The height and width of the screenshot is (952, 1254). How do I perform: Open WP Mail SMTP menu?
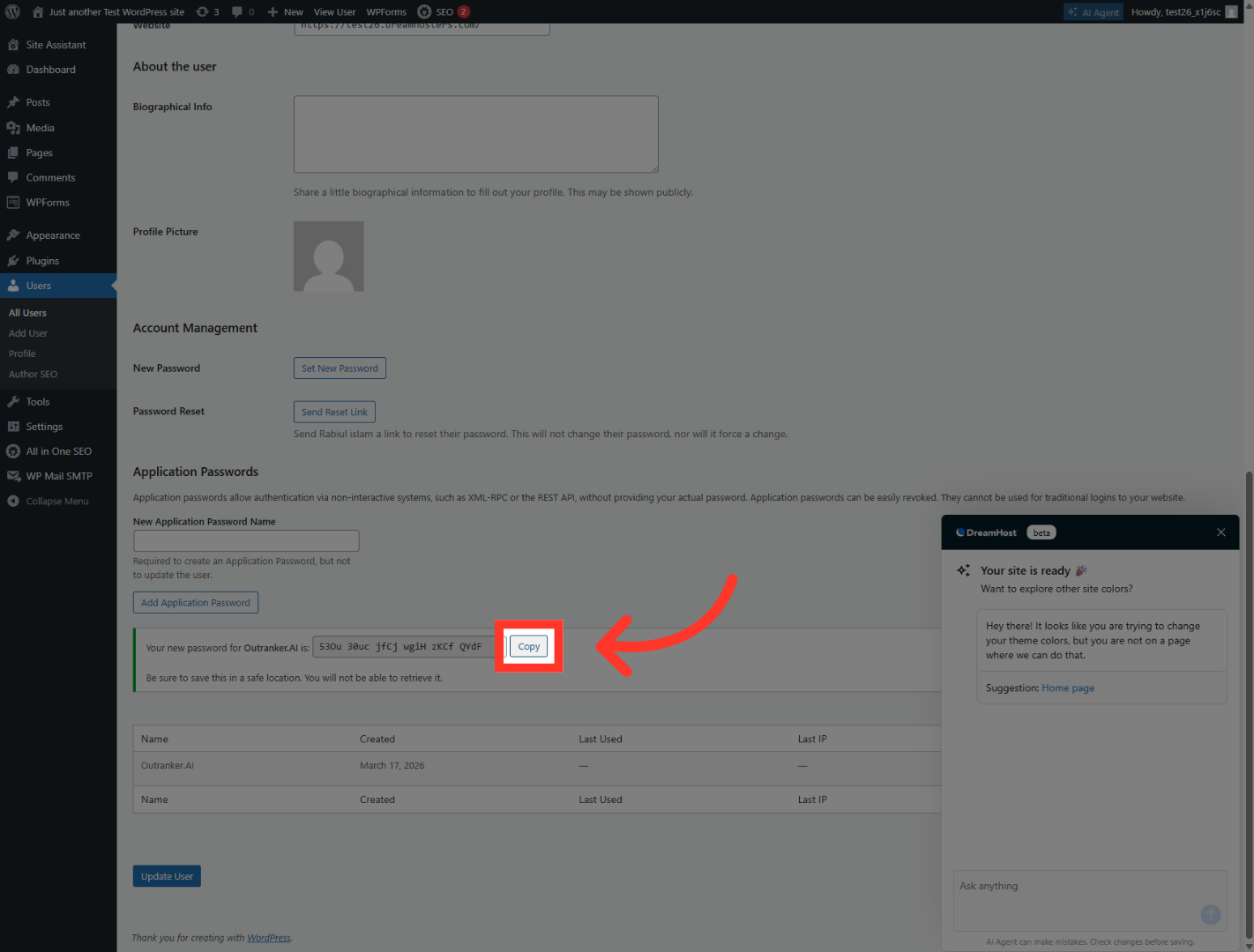[x=58, y=476]
